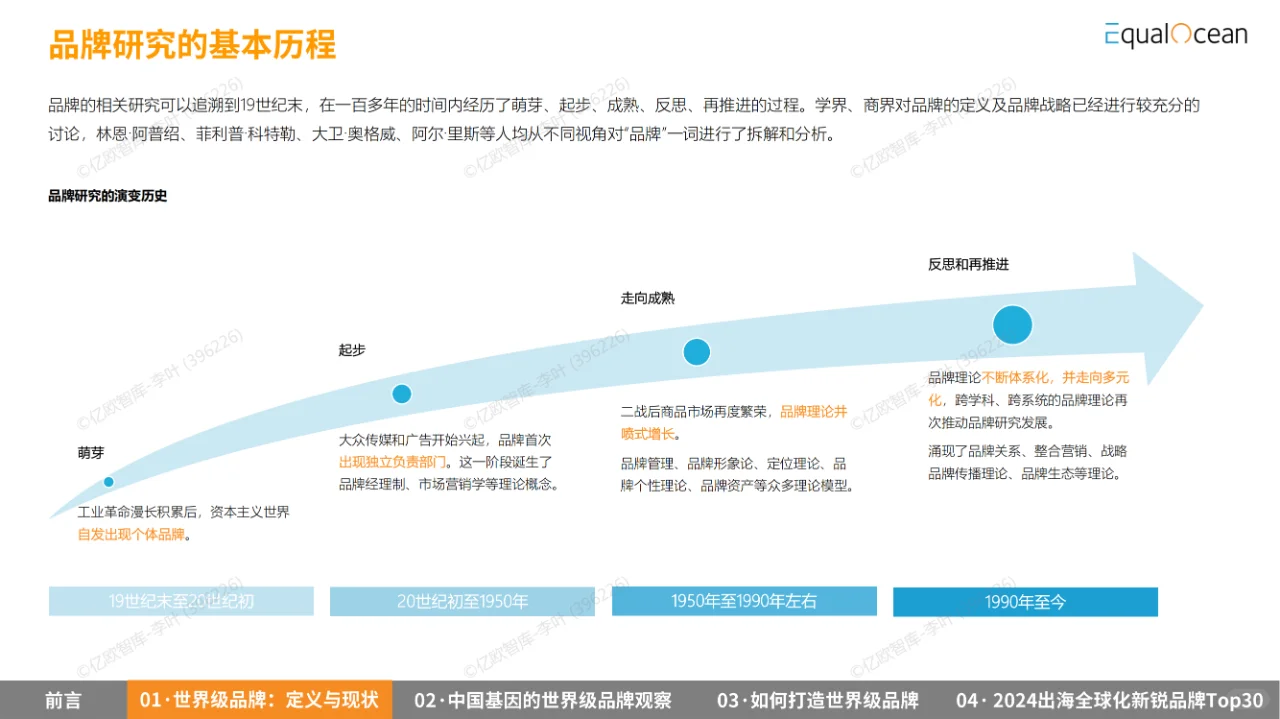Open 04·2024出海全球化新锐品牌Top30 tab

click(1109, 700)
